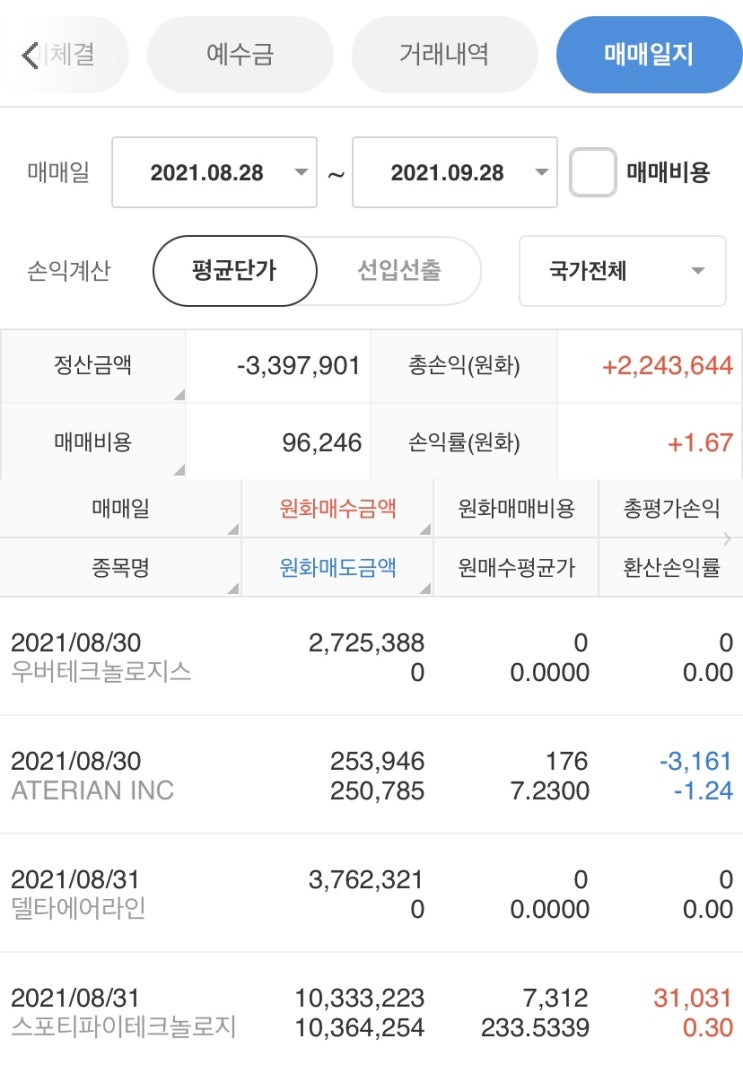Tap ATERIAN loss value -3,161
Viewport: 743px width, 1065px height.
(695, 761)
